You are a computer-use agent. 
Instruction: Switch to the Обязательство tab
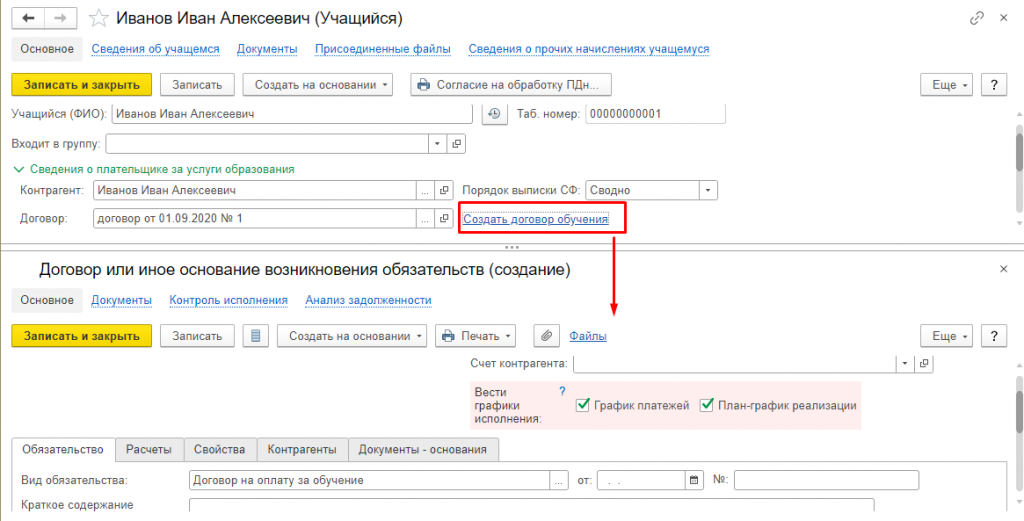pyautogui.click(x=63, y=449)
